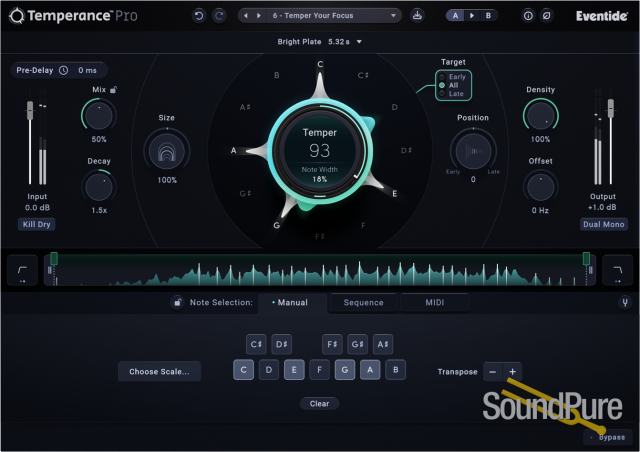640x452 pixels.
Task: Toggle the Note Selection lock icon
Action: pyautogui.click(x=177, y=303)
